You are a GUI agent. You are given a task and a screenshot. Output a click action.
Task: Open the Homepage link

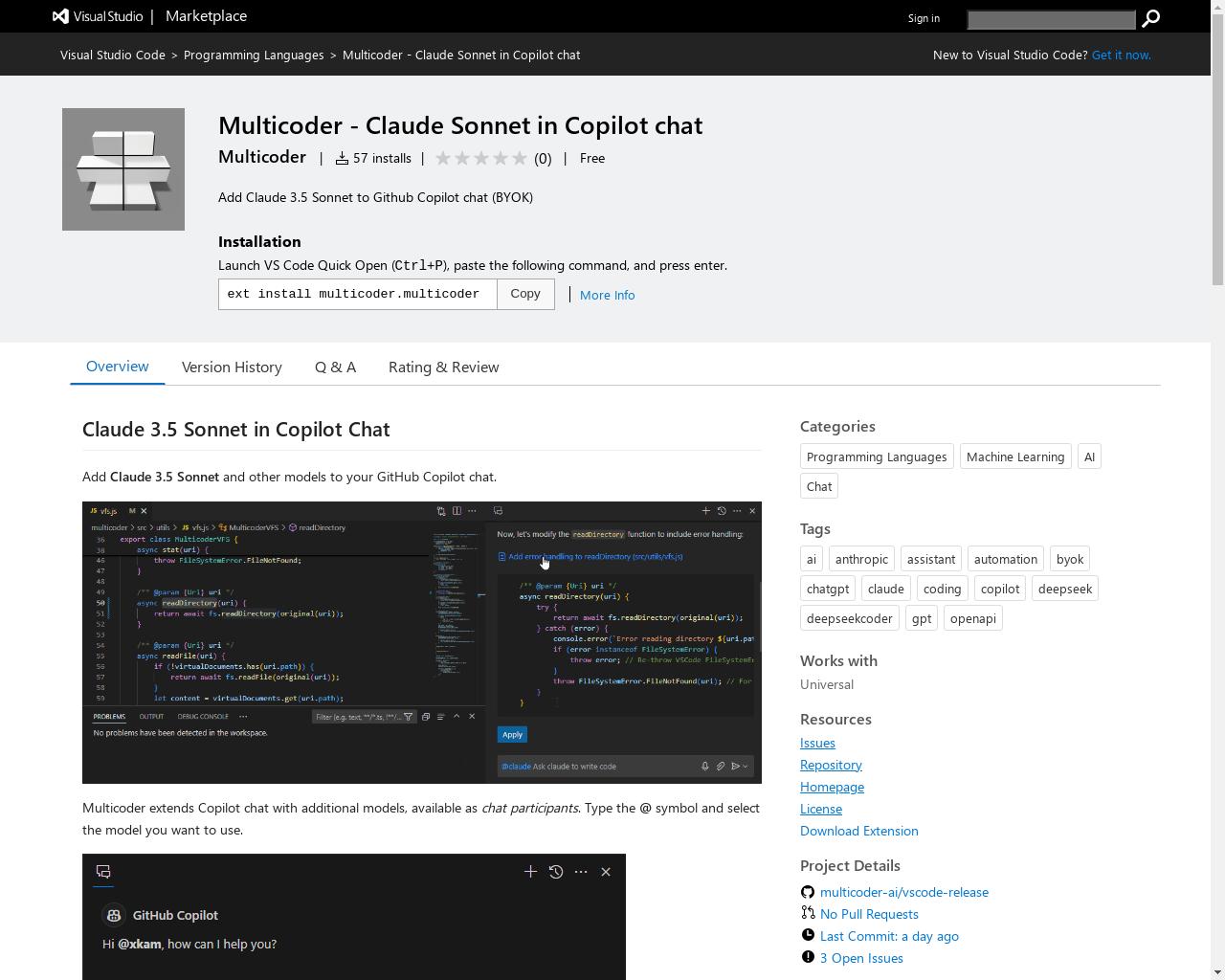pyautogui.click(x=832, y=787)
